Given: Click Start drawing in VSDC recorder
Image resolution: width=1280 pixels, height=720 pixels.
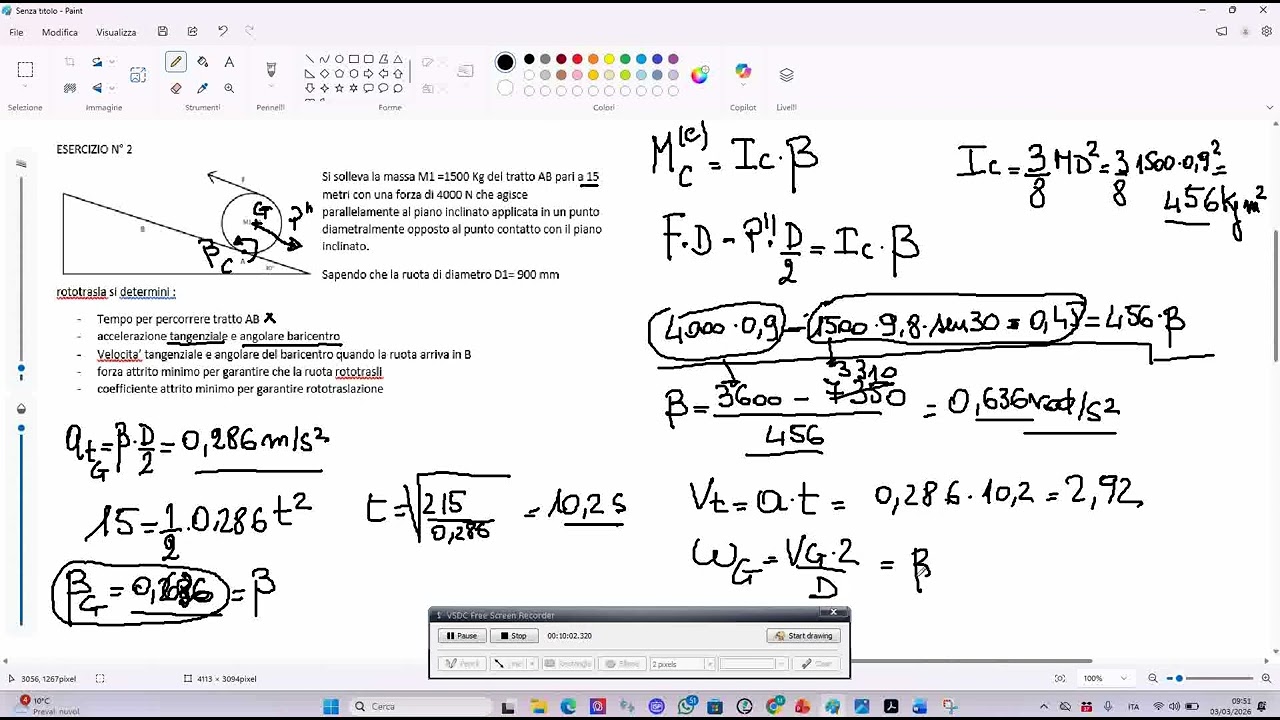Looking at the screenshot, I should click(804, 636).
